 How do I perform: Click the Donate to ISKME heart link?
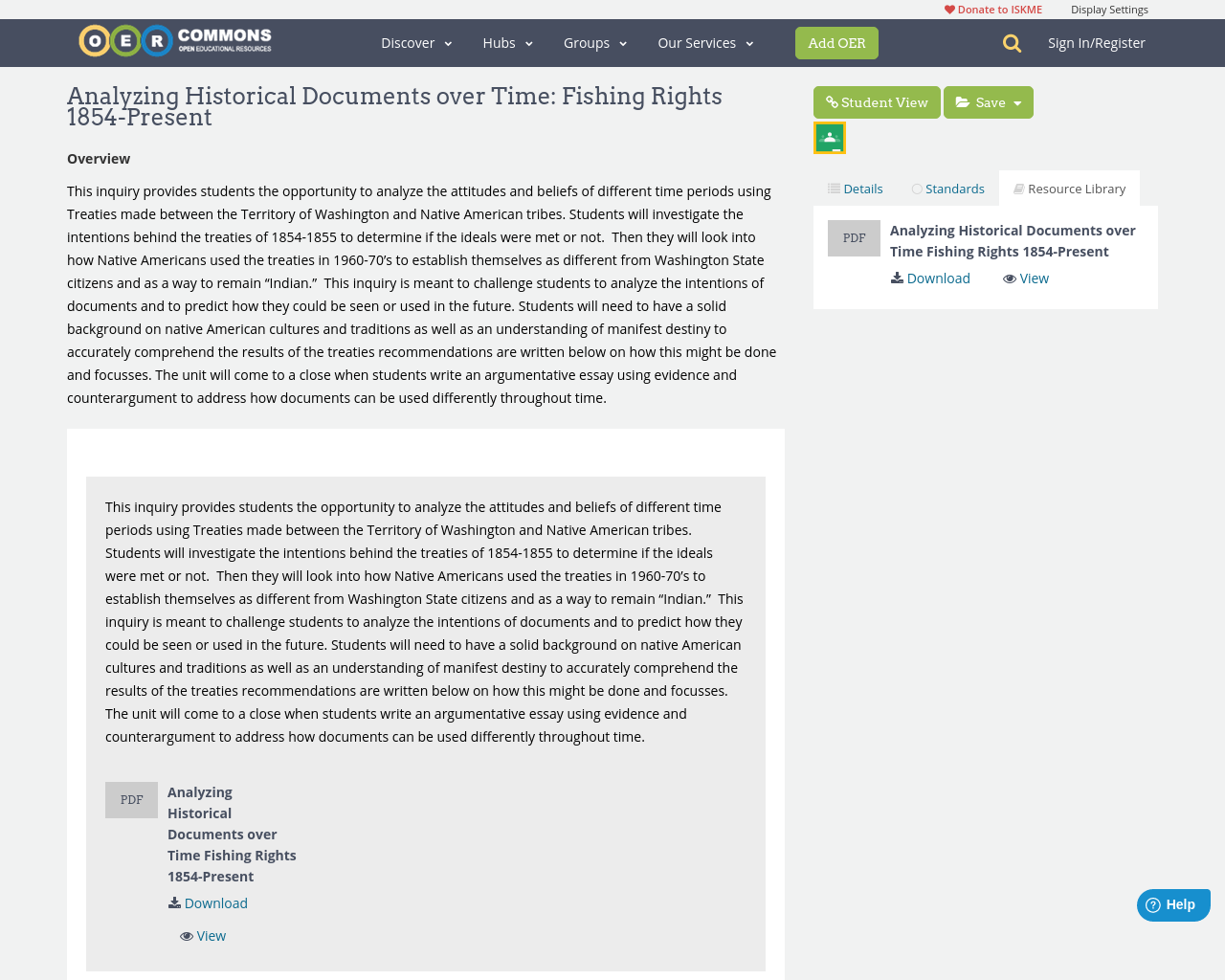992,10
